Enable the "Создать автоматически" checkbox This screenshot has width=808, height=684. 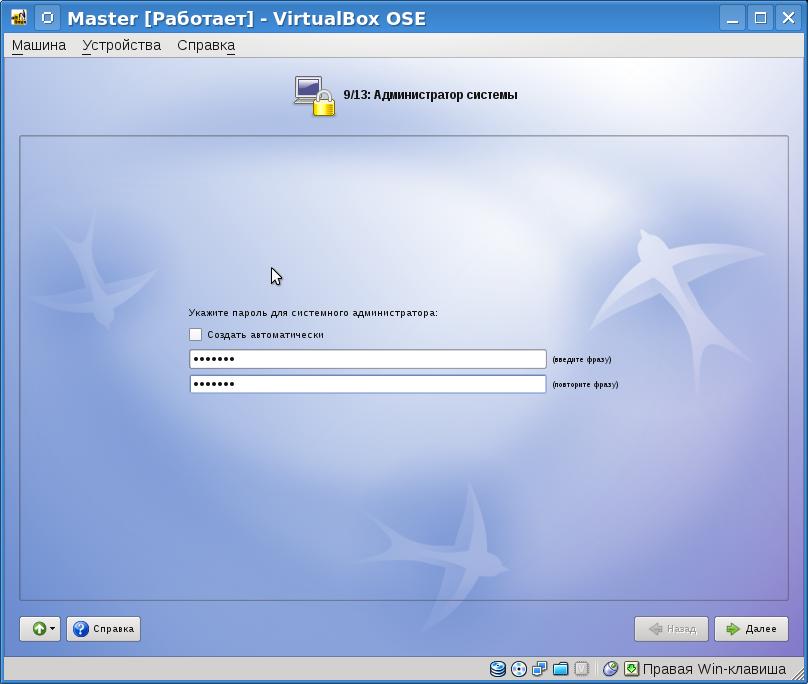(196, 335)
